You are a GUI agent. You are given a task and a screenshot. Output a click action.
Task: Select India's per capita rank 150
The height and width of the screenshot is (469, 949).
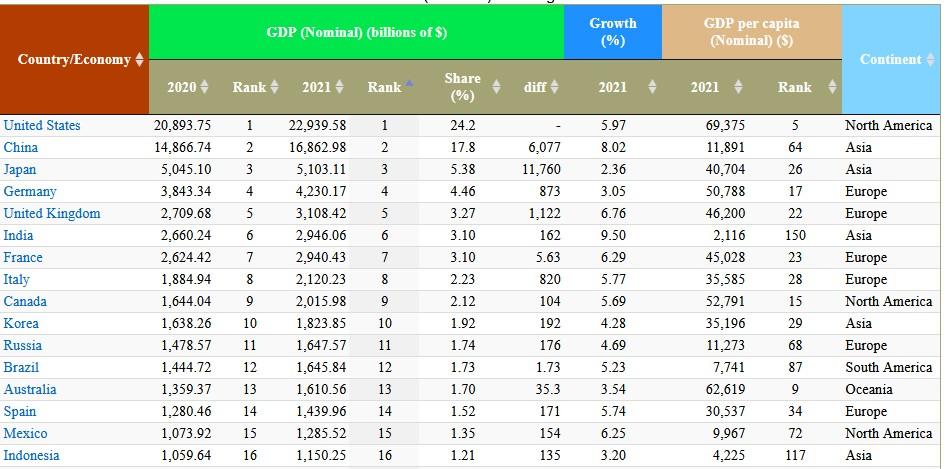point(795,235)
